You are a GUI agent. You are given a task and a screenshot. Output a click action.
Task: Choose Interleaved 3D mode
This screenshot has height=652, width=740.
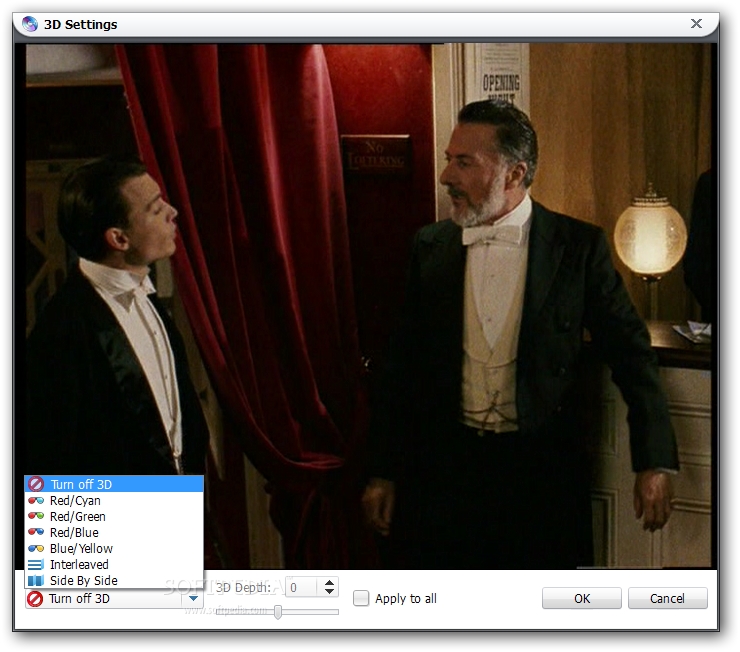pos(114,564)
